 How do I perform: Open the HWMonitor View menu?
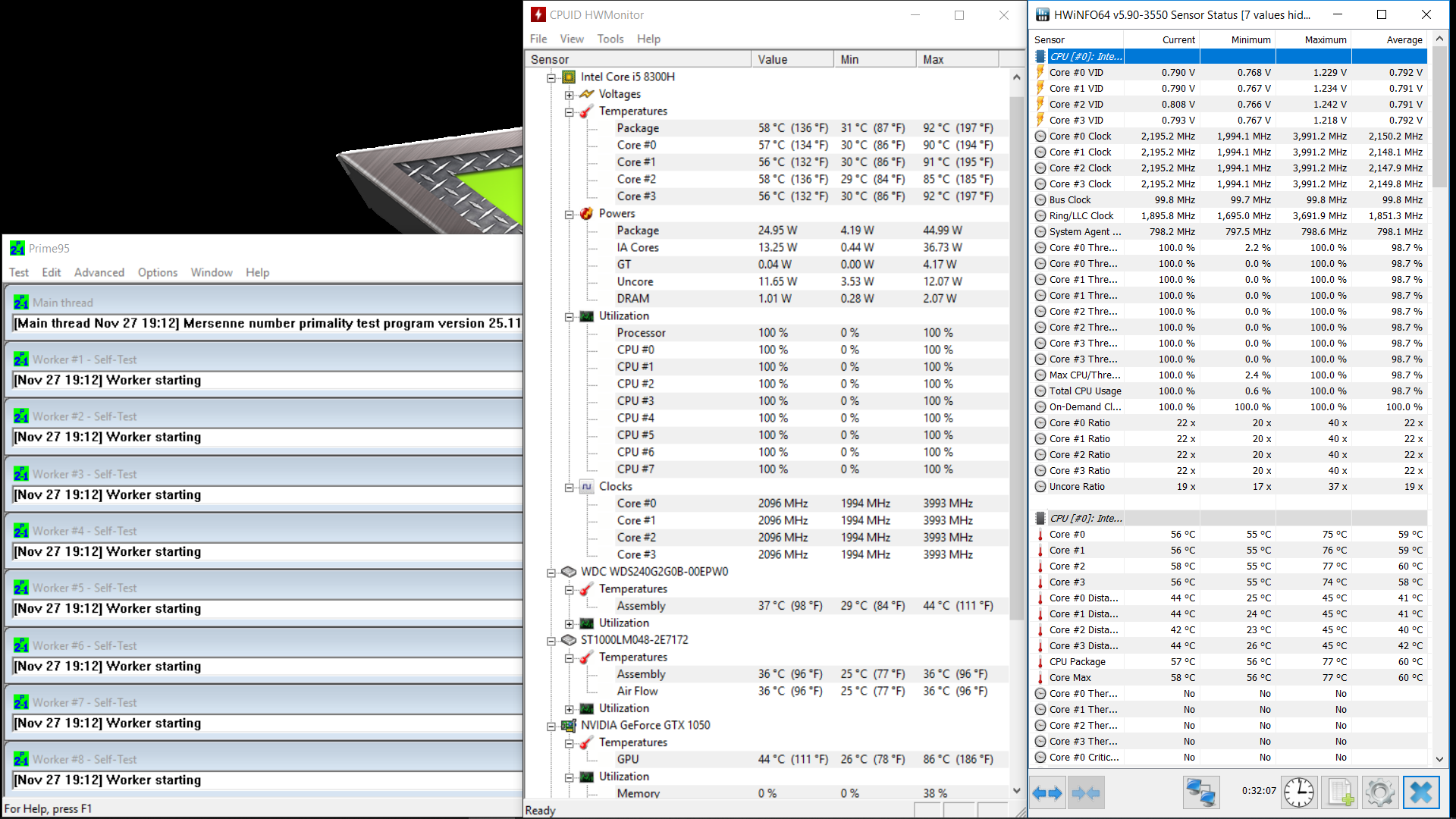pos(572,39)
